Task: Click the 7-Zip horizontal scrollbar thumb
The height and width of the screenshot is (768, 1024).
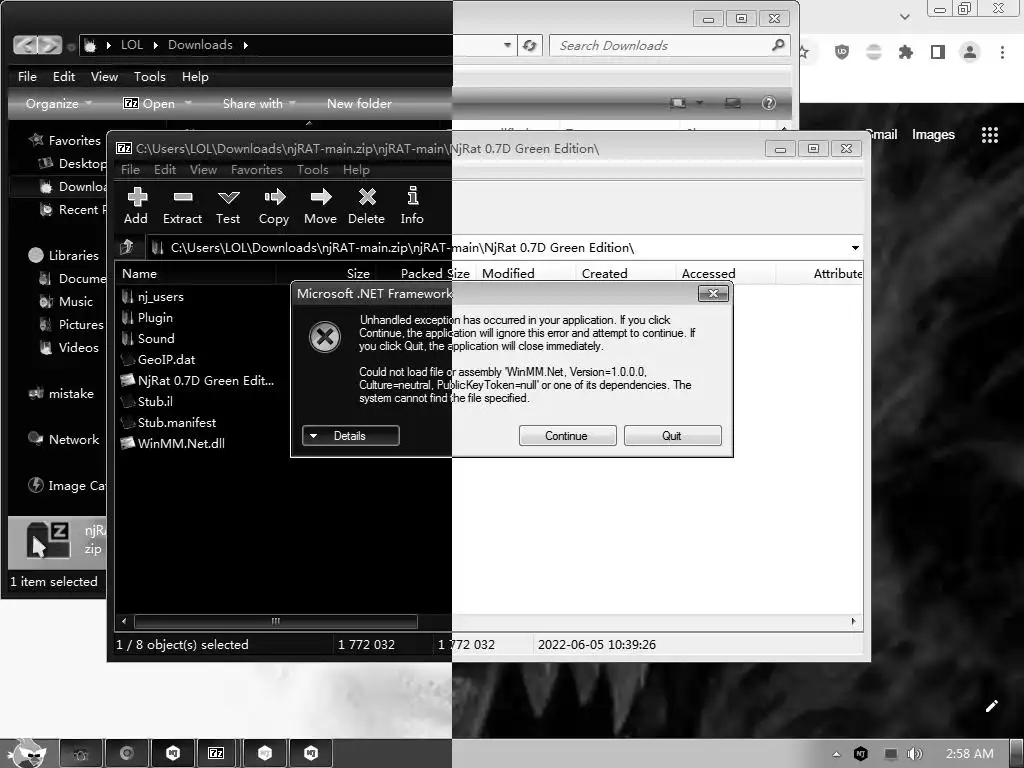Action: [276, 621]
